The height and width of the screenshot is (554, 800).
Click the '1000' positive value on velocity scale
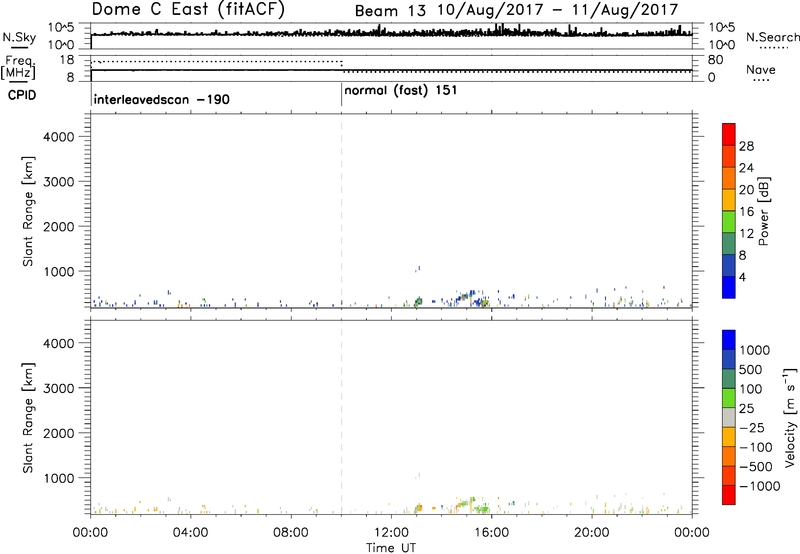pyautogui.click(x=755, y=350)
